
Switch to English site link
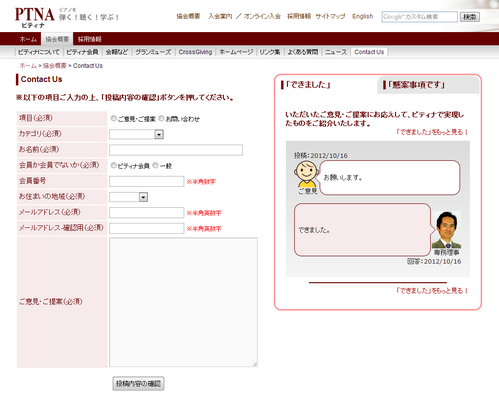363,16
